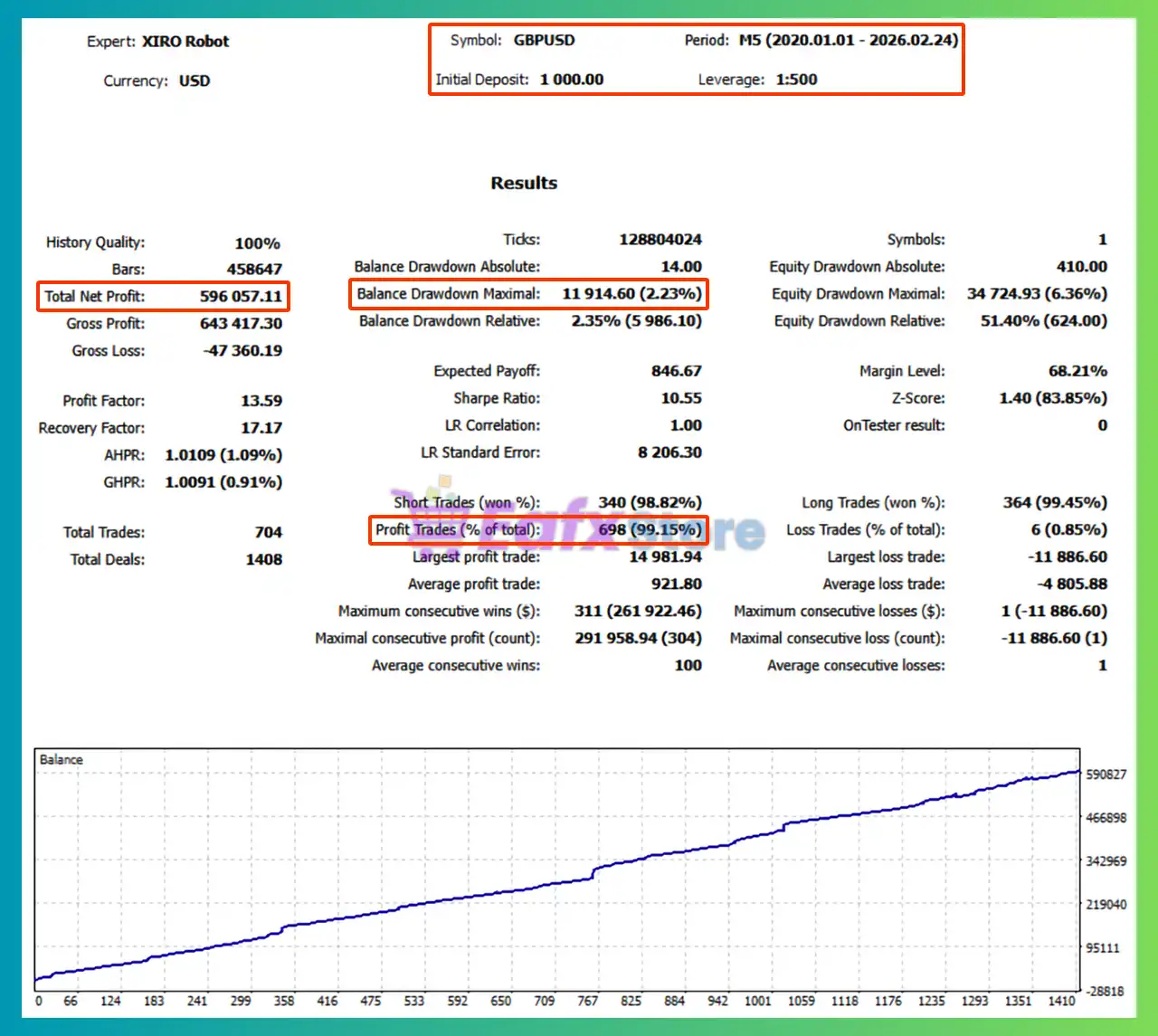1158x1036 pixels.
Task: Click the Balance label on the chart
Action: tap(62, 760)
